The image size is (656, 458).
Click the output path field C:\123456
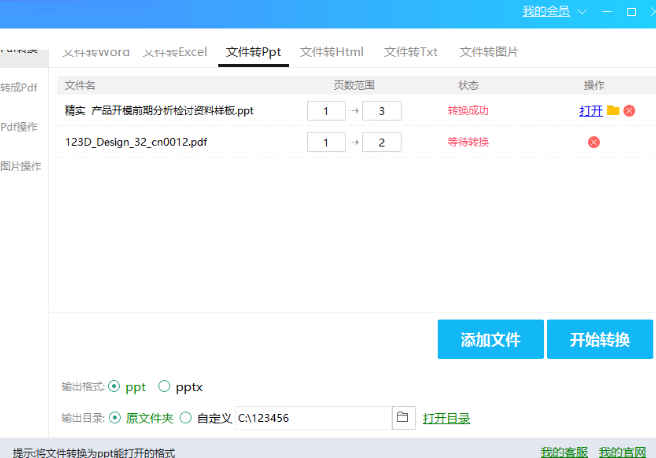310,418
